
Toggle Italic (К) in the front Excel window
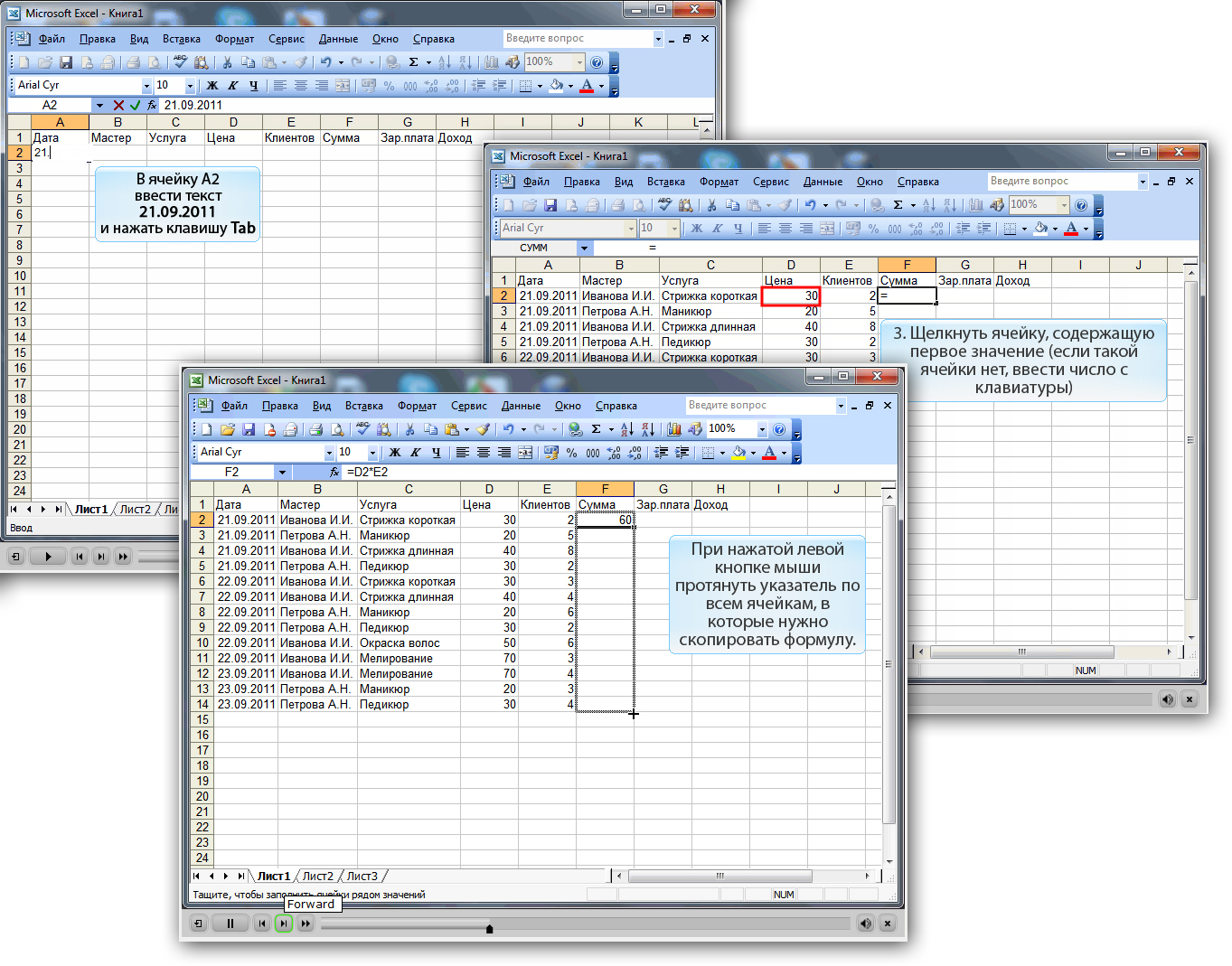coord(416,453)
